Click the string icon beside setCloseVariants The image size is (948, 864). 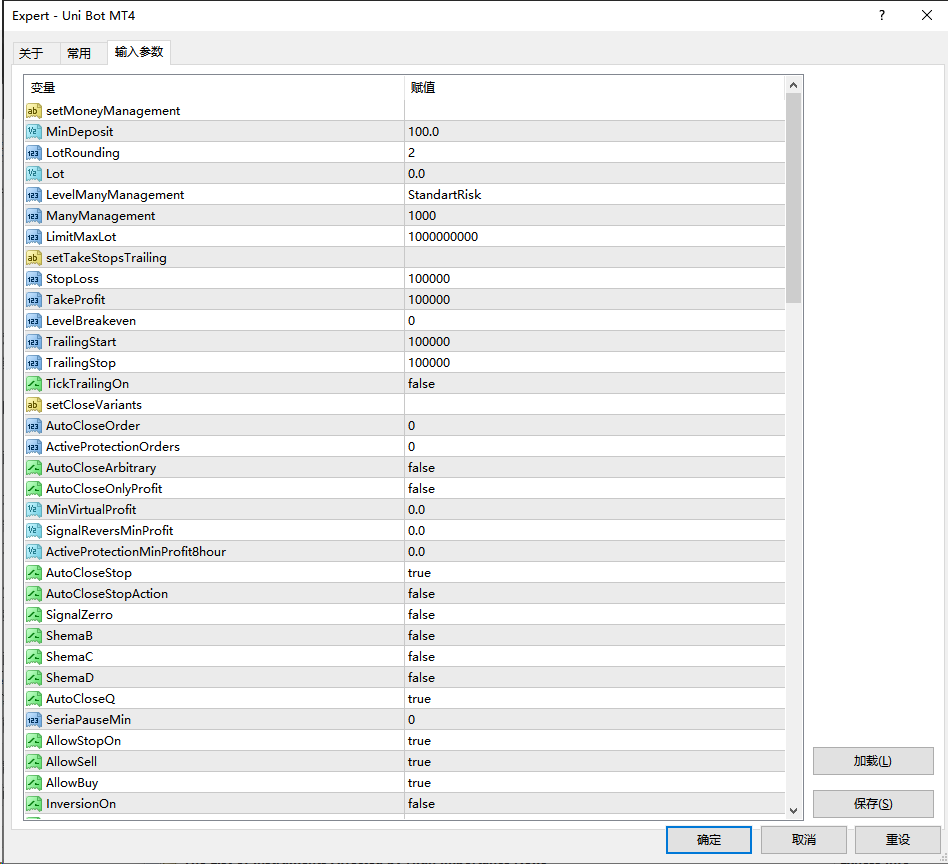[34, 405]
